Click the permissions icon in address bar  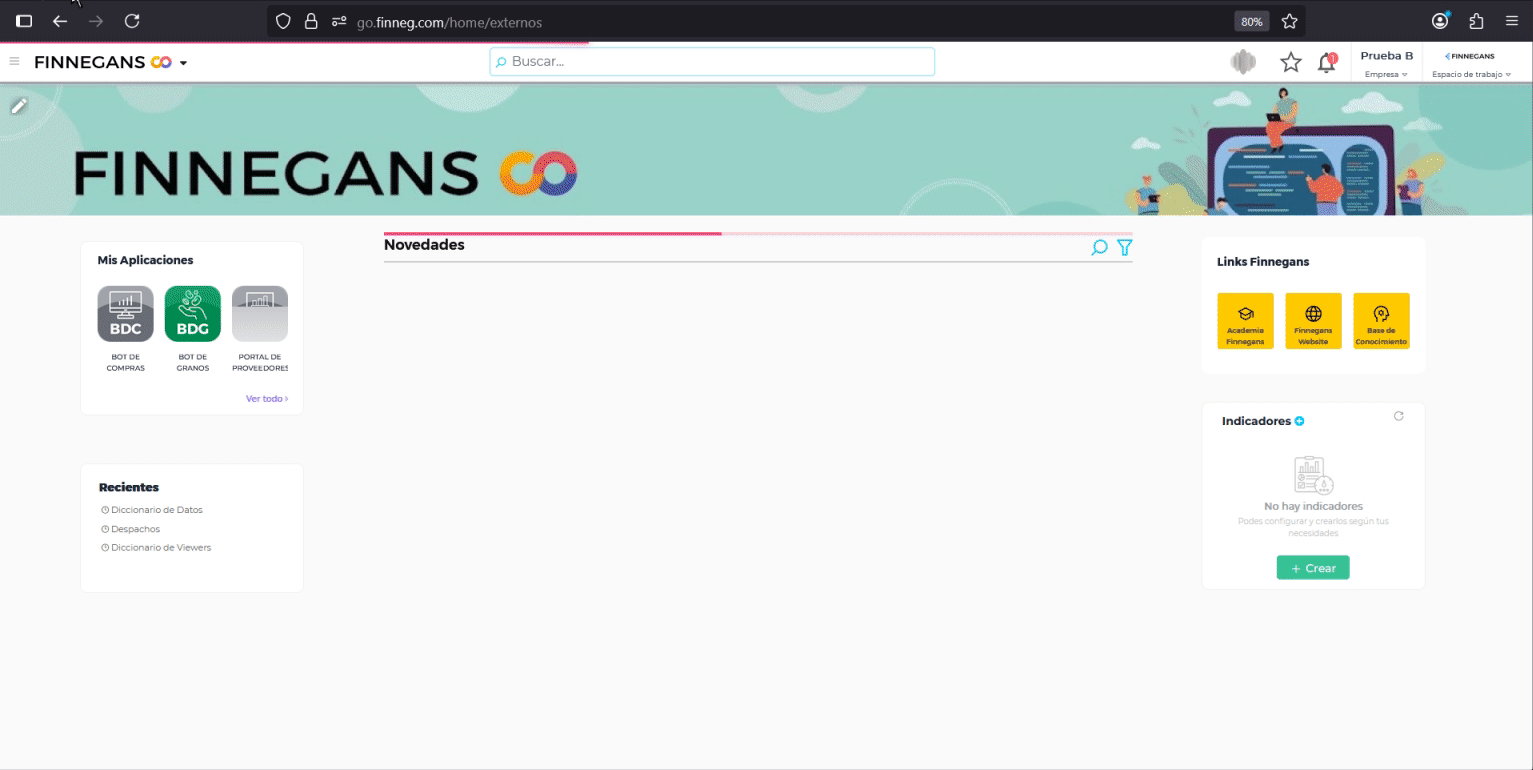339,21
